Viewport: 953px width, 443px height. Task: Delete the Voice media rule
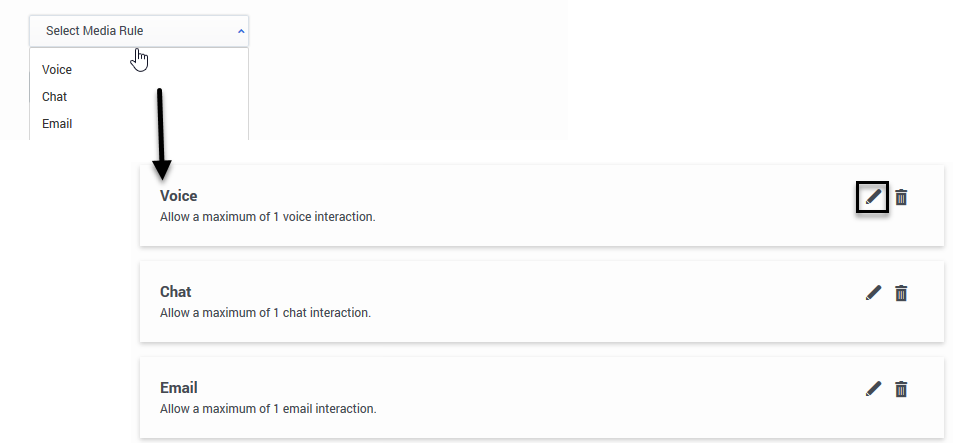tap(901, 197)
